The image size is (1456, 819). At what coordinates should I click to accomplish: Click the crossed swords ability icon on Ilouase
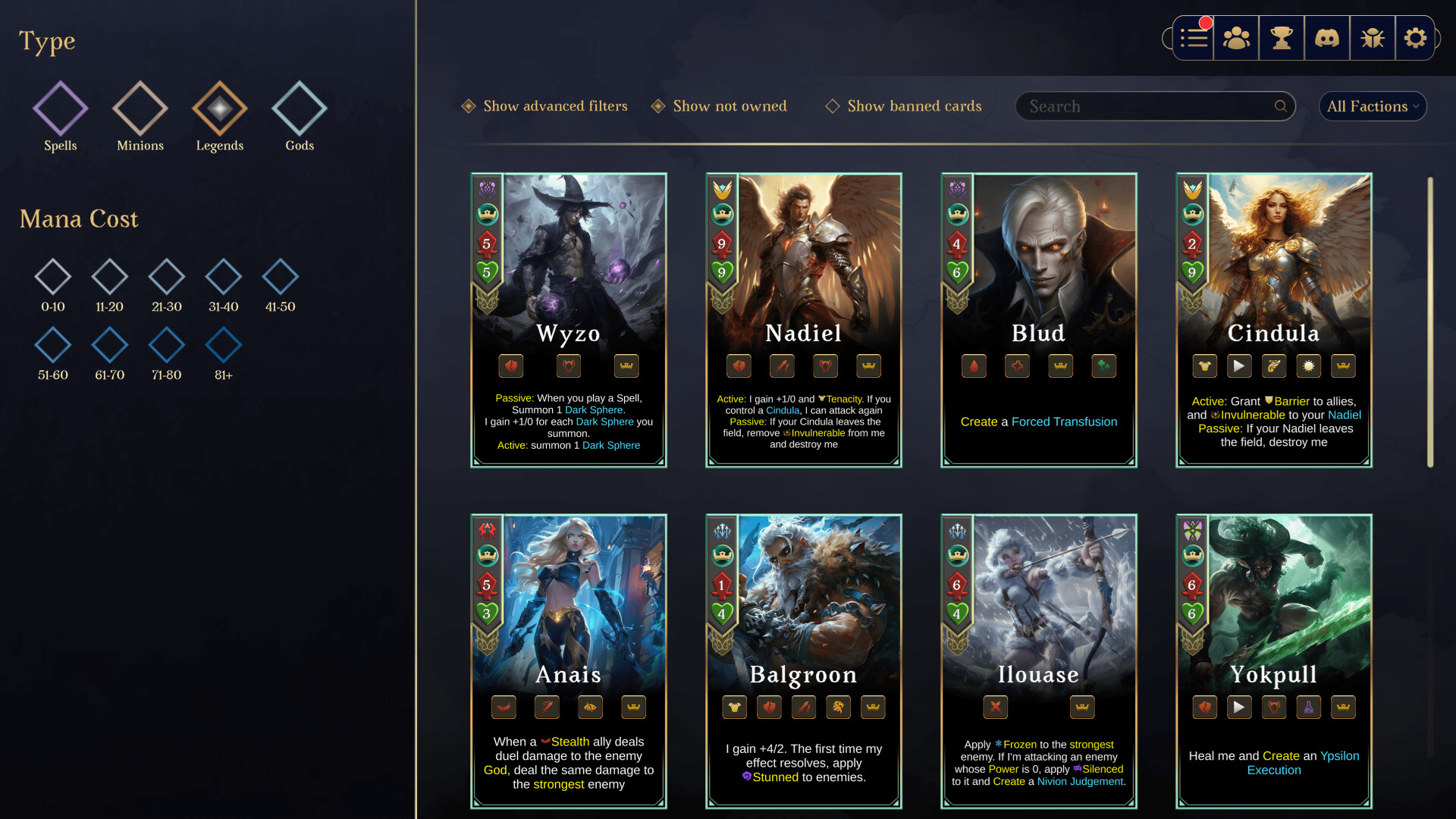[x=996, y=708]
